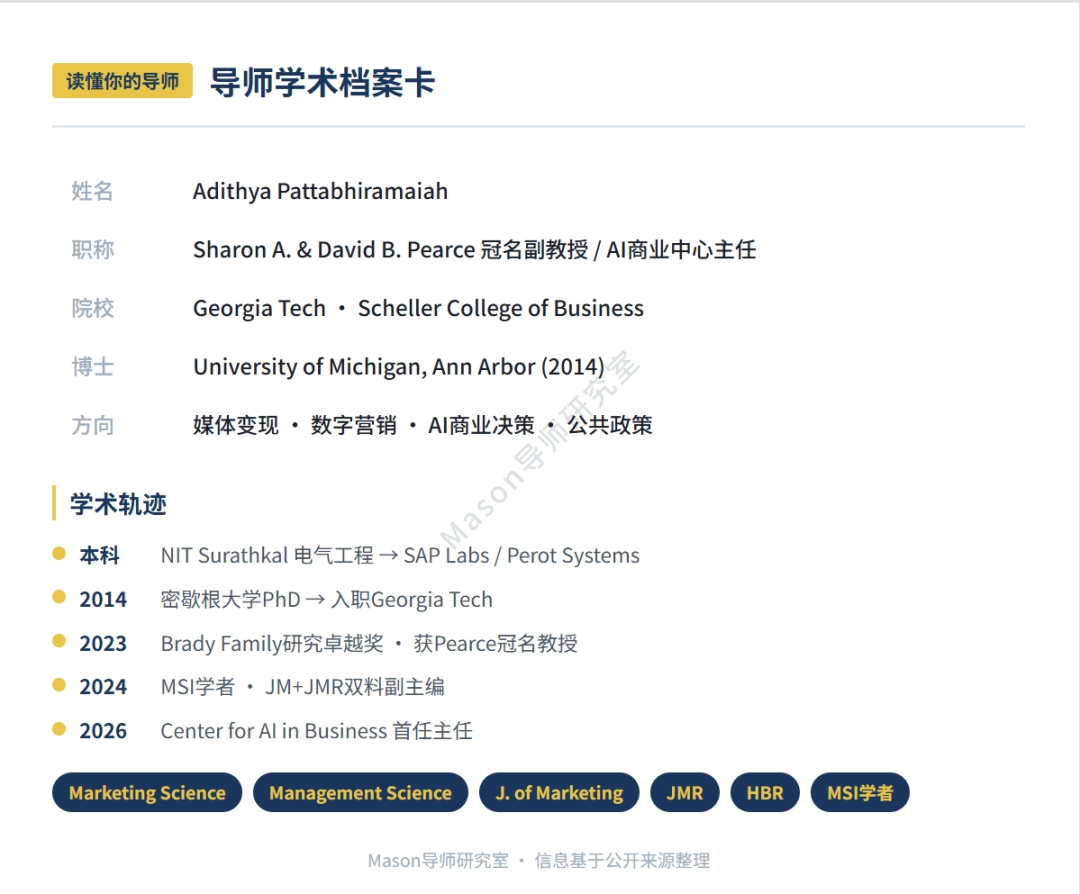Click the name Adithya Pattabhiramaiah

click(320, 191)
